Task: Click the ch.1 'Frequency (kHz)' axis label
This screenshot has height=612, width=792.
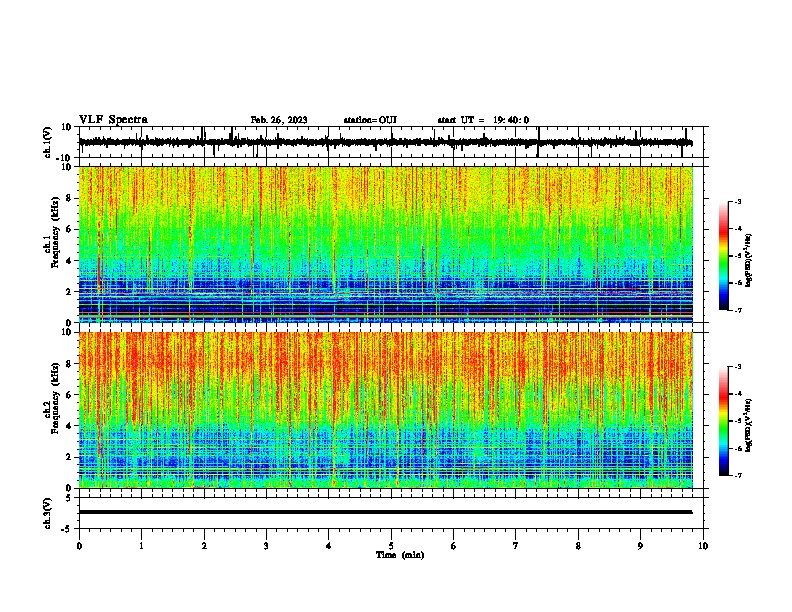Action: click(55, 232)
